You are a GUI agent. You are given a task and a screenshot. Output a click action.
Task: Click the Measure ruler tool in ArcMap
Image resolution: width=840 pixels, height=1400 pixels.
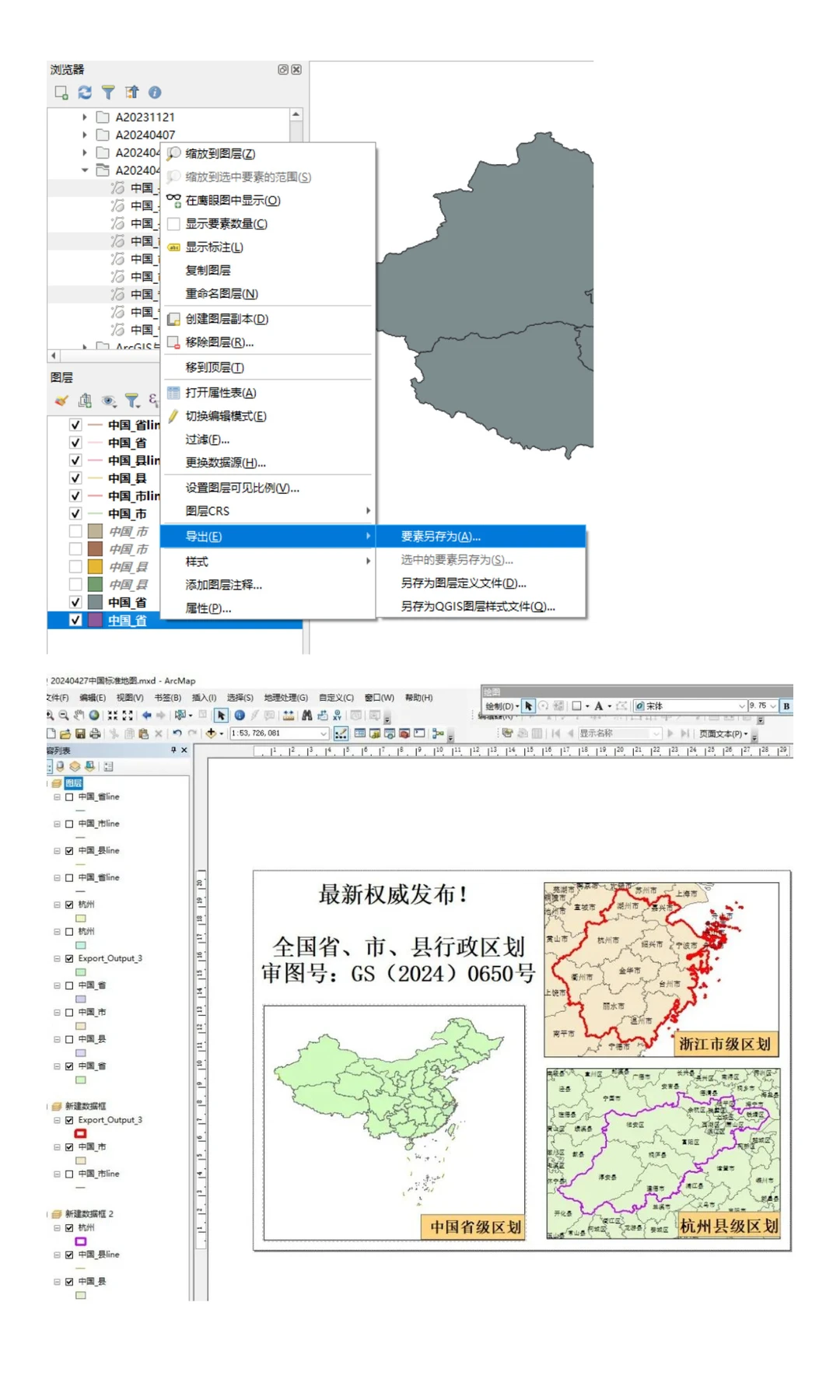[x=289, y=716]
